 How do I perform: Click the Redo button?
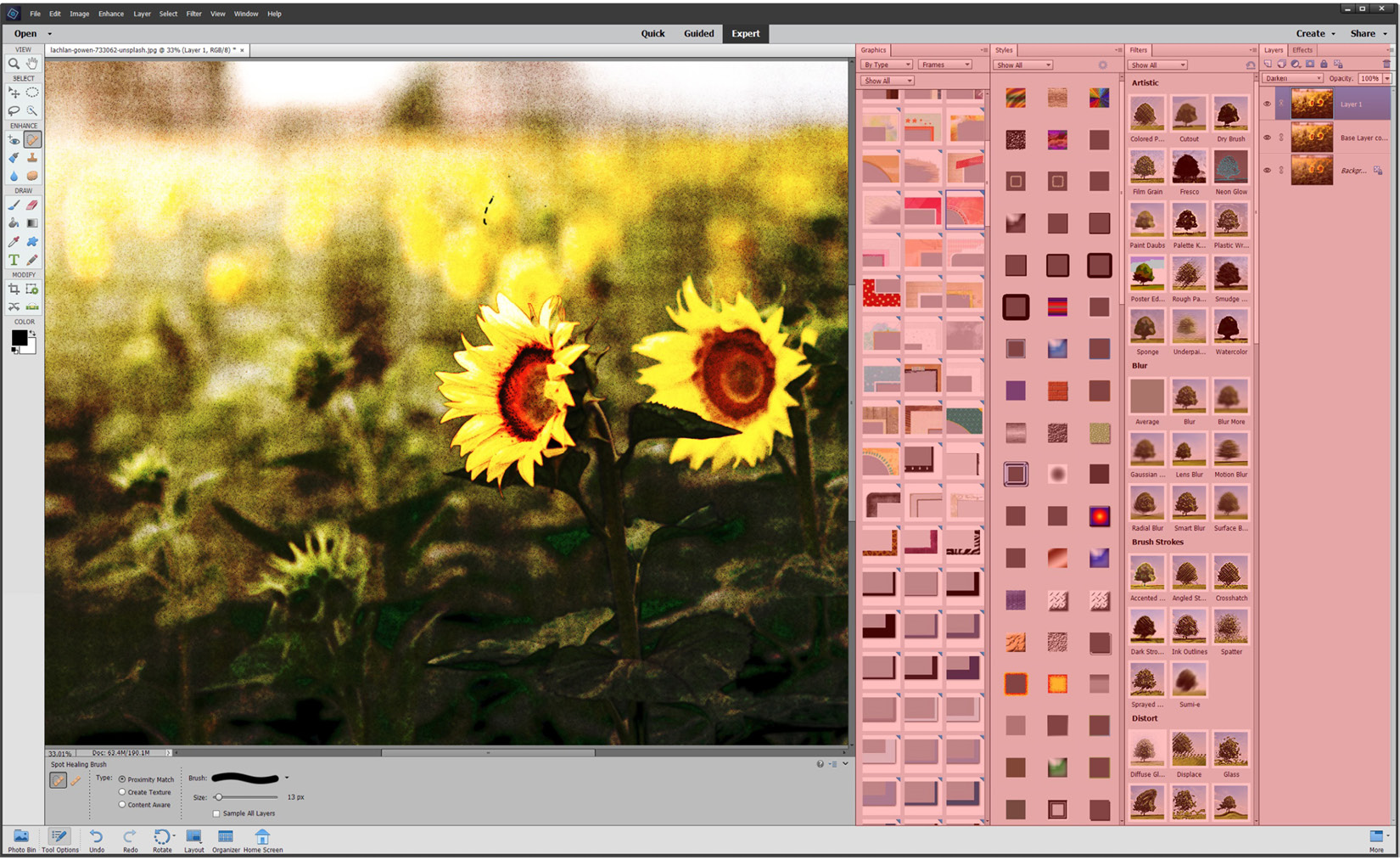coord(130,841)
